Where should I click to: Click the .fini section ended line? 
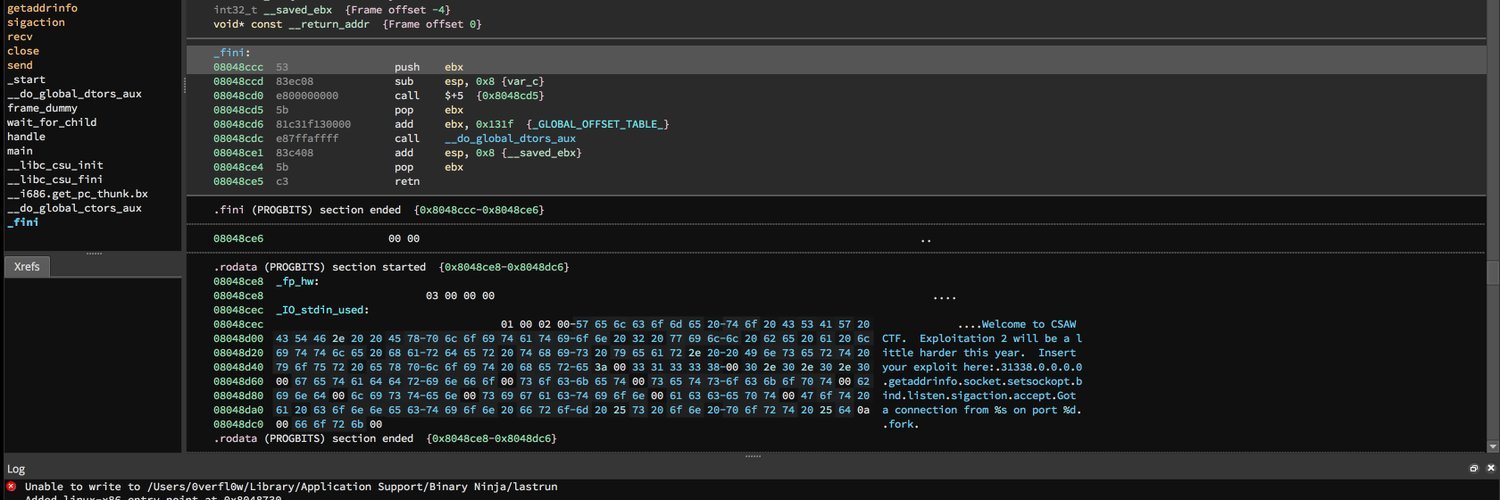coord(379,210)
